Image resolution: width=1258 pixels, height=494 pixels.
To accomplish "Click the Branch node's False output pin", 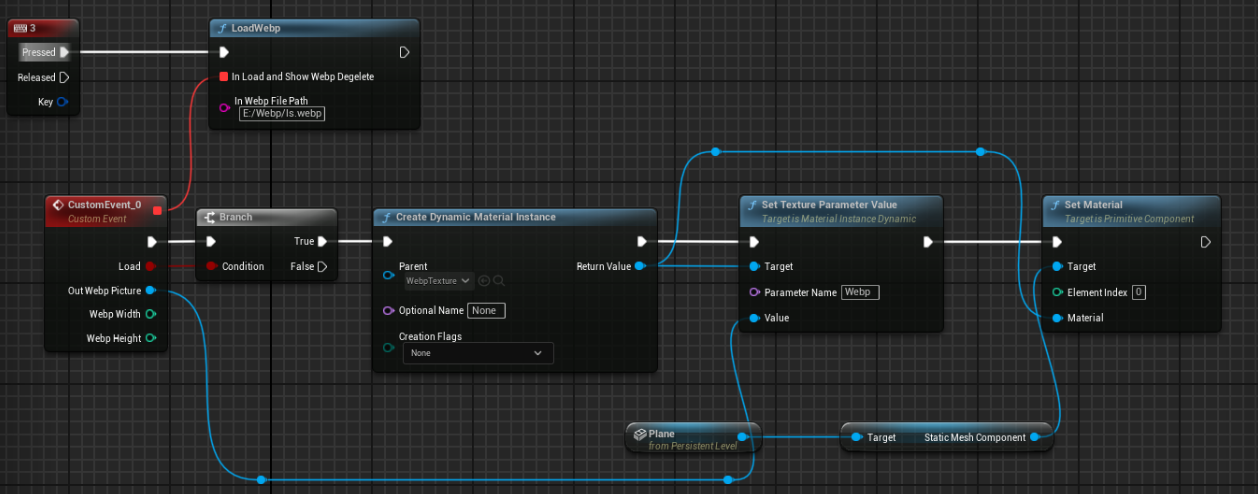I will [322, 266].
